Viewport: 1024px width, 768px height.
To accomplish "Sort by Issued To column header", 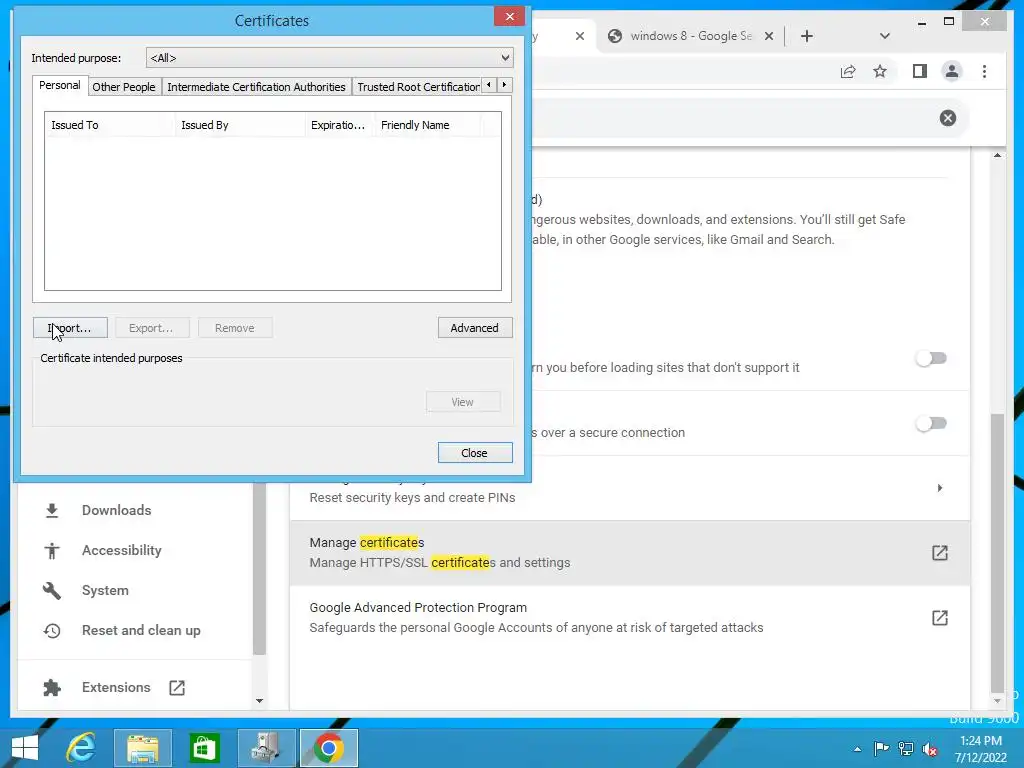I will (109, 125).
